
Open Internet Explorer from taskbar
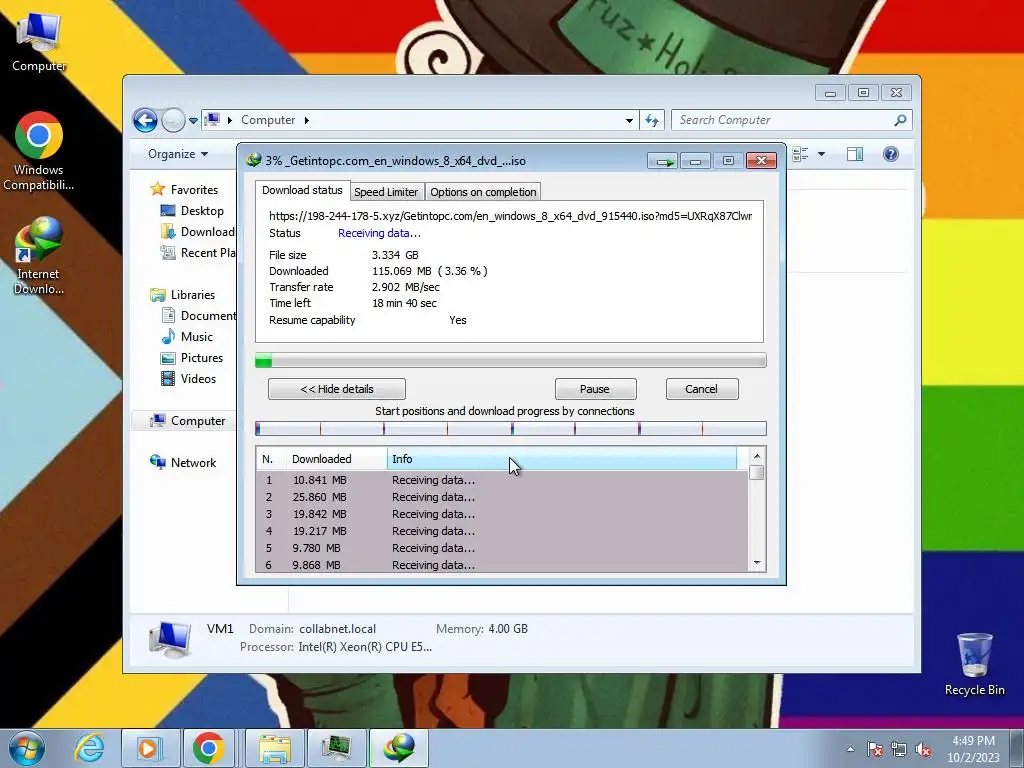pos(89,748)
